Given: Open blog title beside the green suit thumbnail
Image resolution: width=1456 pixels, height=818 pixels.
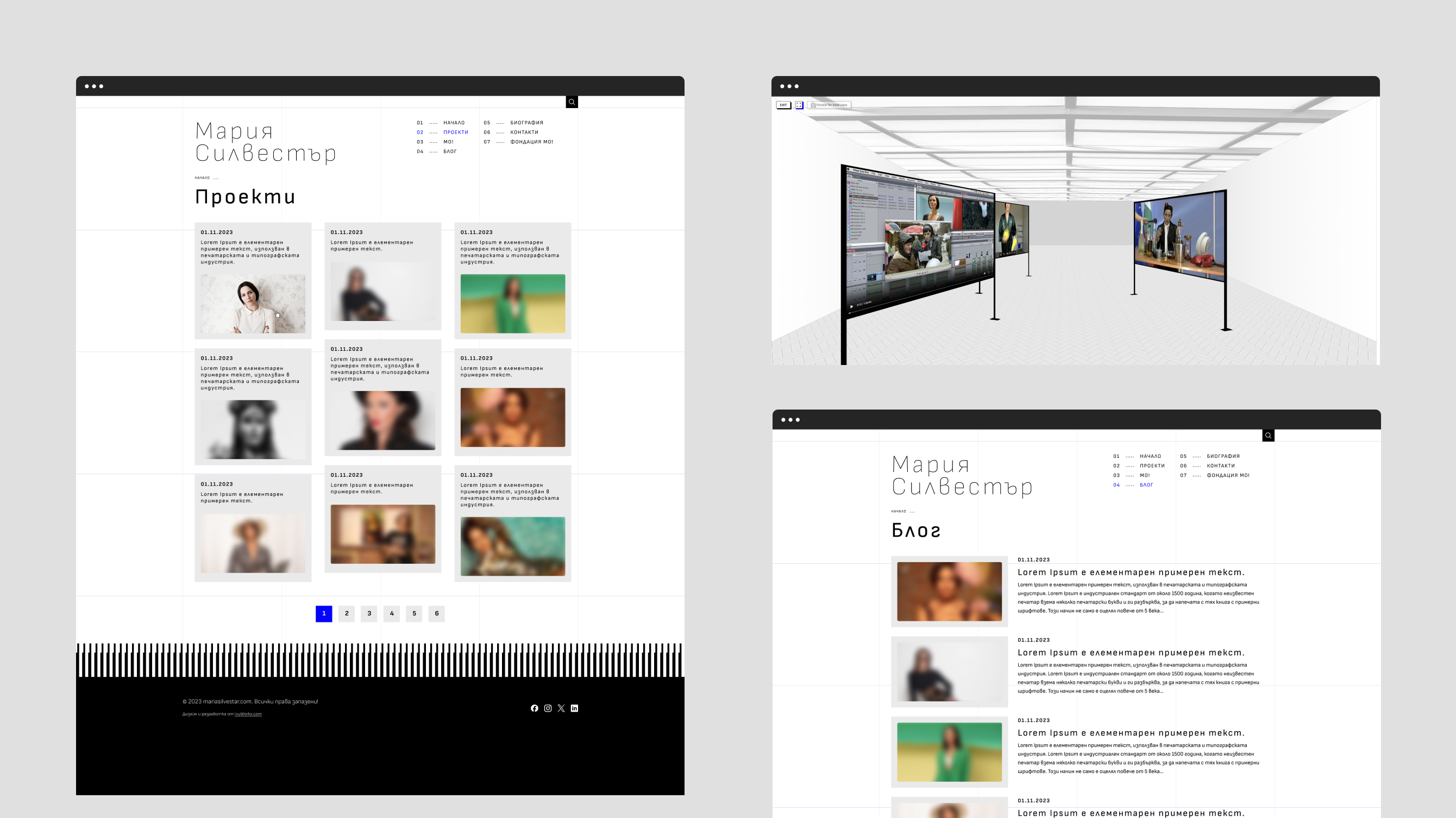Looking at the screenshot, I should click(x=1131, y=733).
